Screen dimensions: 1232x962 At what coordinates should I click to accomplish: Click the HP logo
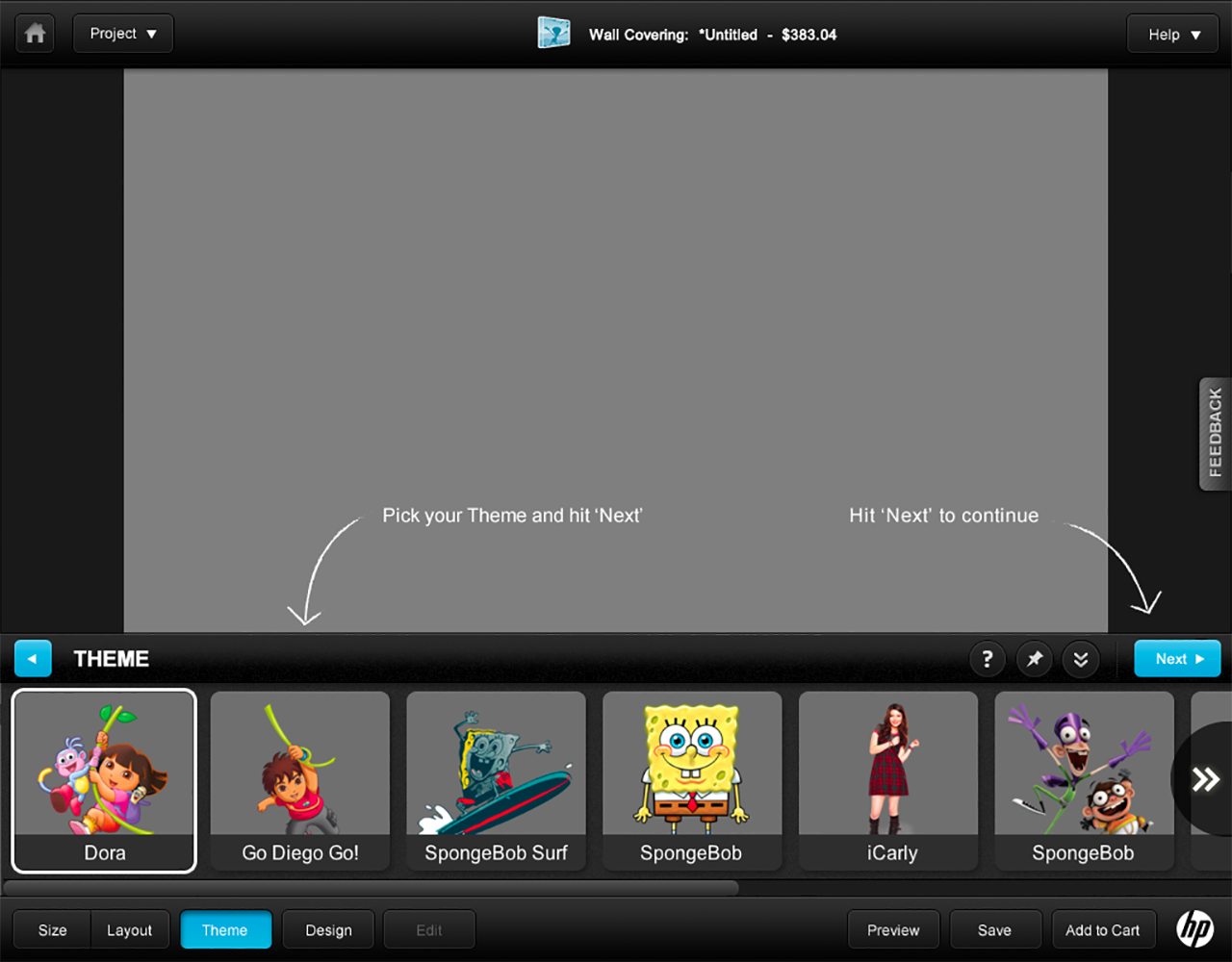pos(1194,929)
